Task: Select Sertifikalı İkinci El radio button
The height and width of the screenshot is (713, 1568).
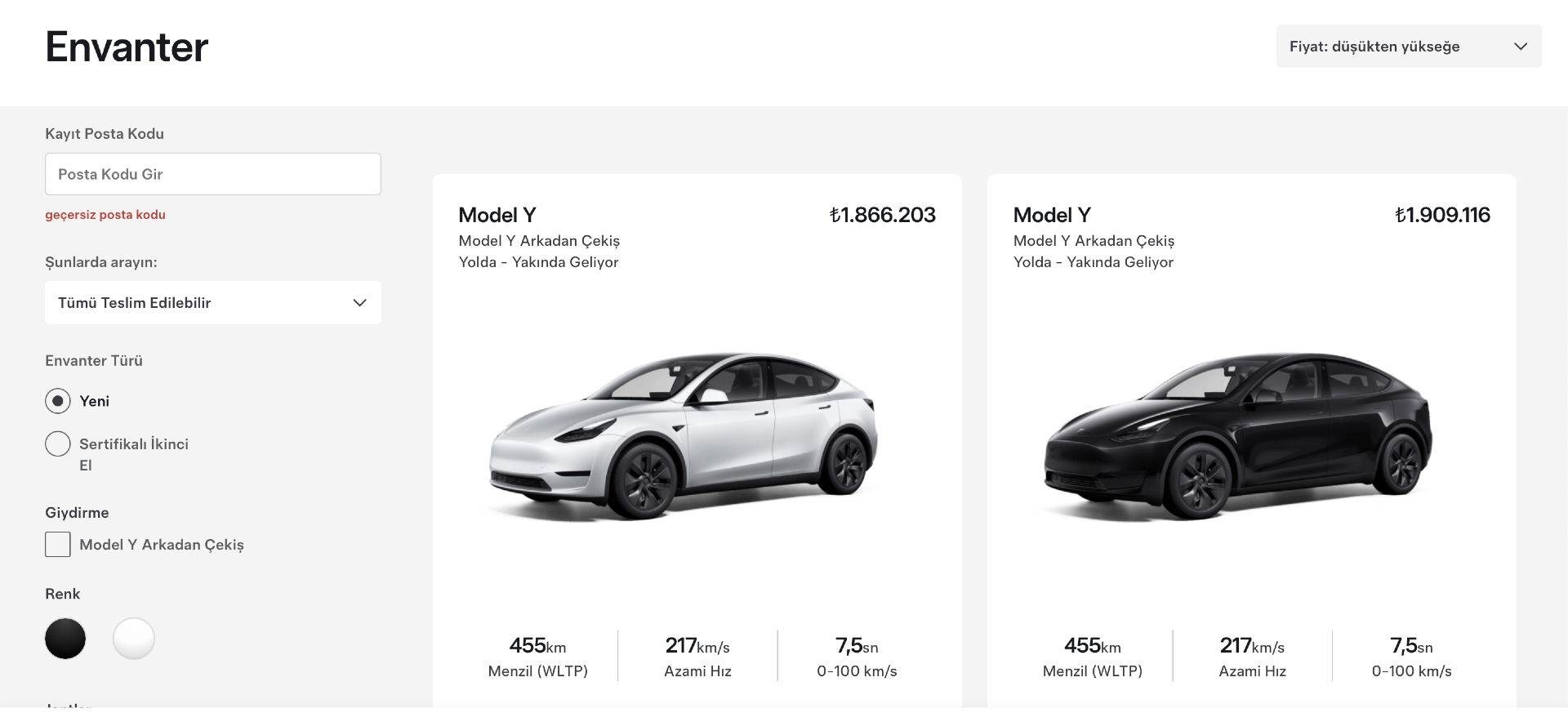Action: pos(58,444)
